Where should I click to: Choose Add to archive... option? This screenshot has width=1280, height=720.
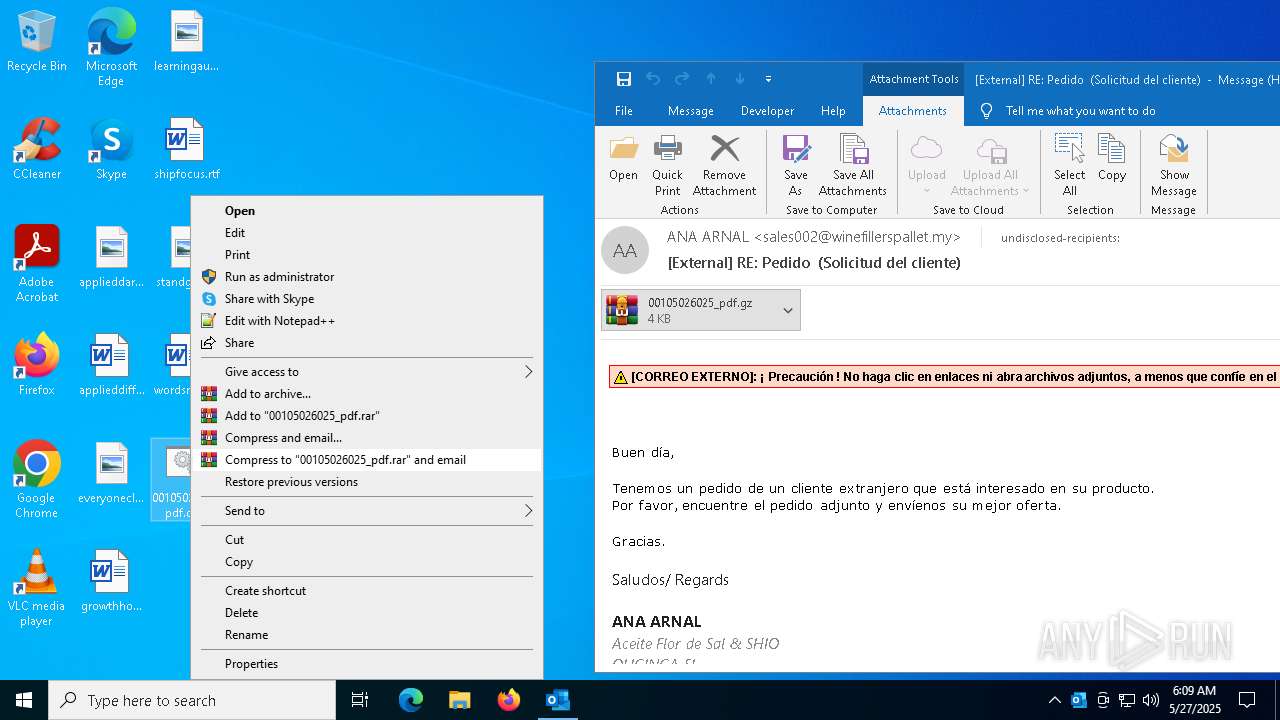tap(367, 394)
